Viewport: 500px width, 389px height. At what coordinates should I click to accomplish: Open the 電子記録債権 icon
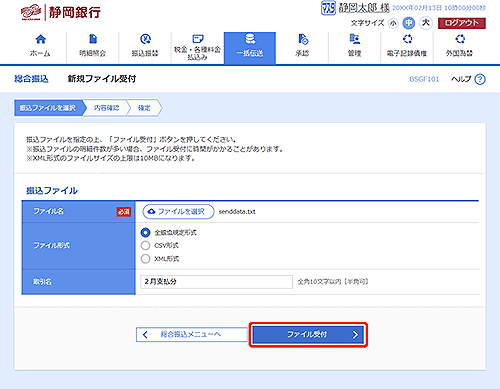click(407, 39)
